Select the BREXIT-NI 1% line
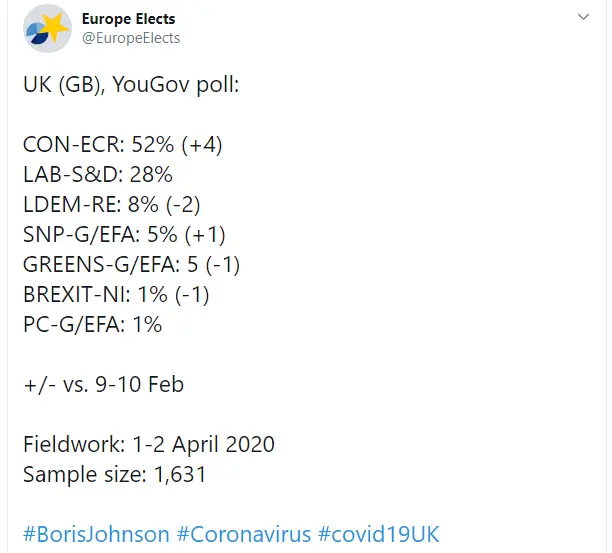Viewport: 612px width, 553px height. tap(116, 294)
